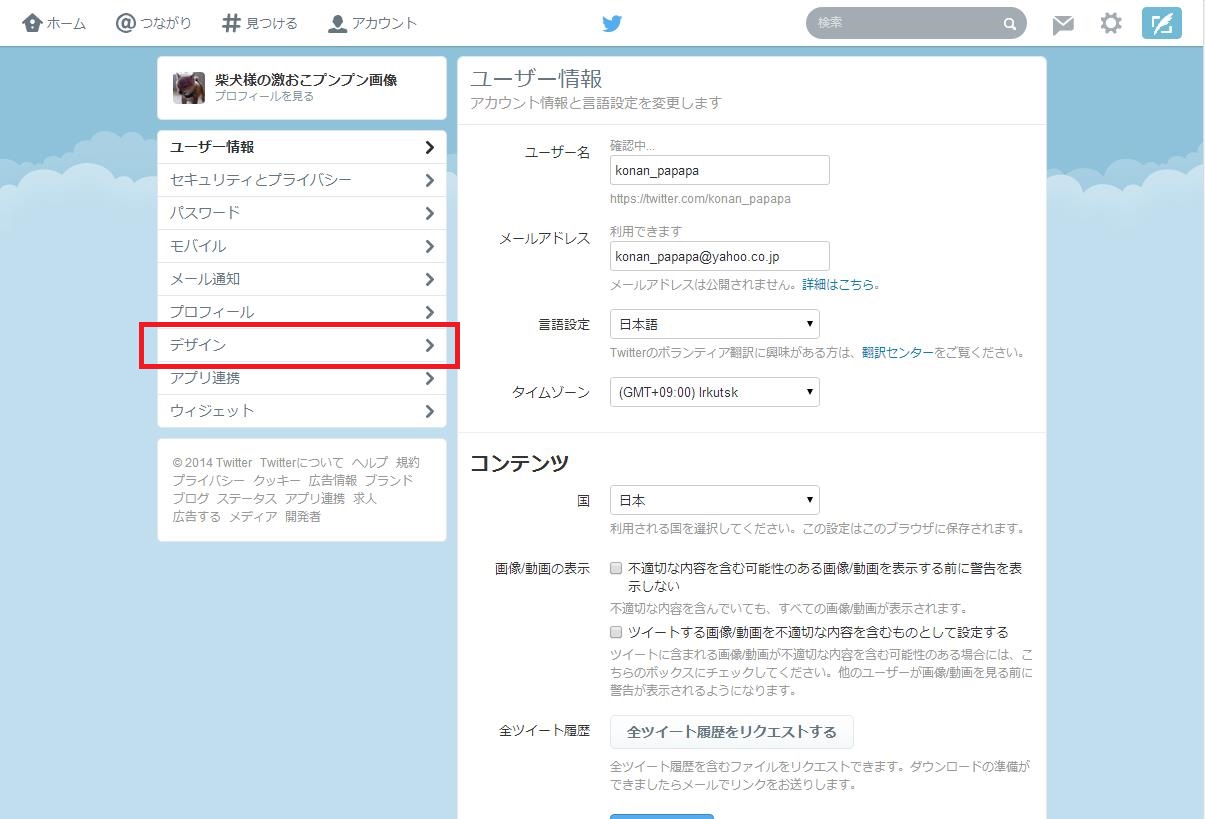The width and height of the screenshot is (1205, 819).
Task: Open 見つける in top navigation
Action: (x=260, y=23)
